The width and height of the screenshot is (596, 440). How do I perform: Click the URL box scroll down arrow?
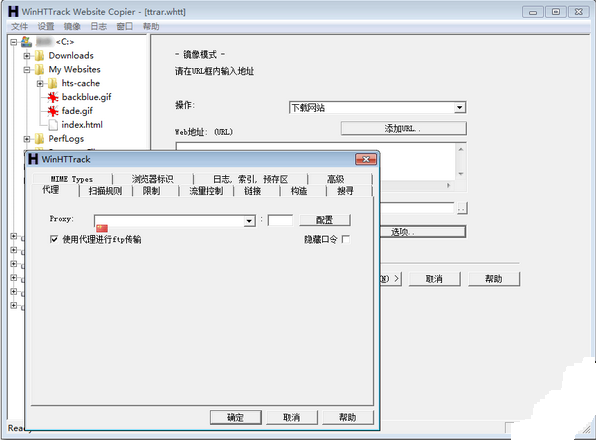461,174
